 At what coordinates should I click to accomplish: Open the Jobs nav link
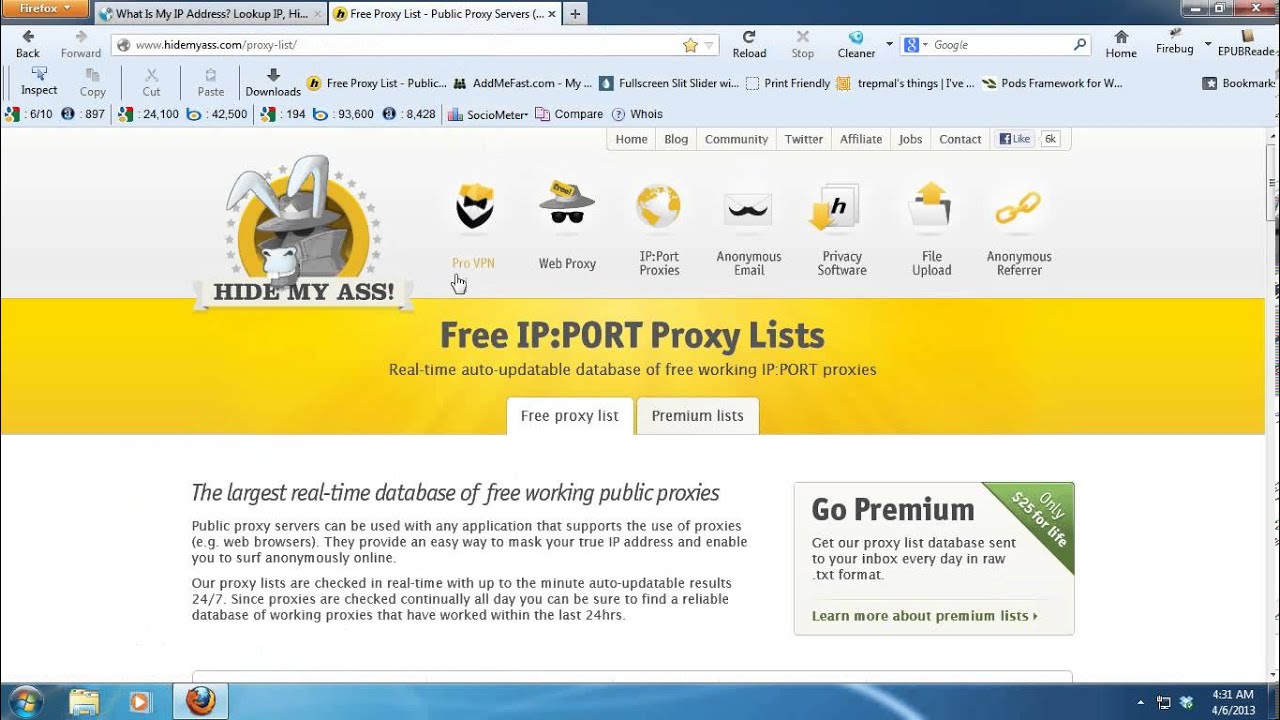(910, 139)
